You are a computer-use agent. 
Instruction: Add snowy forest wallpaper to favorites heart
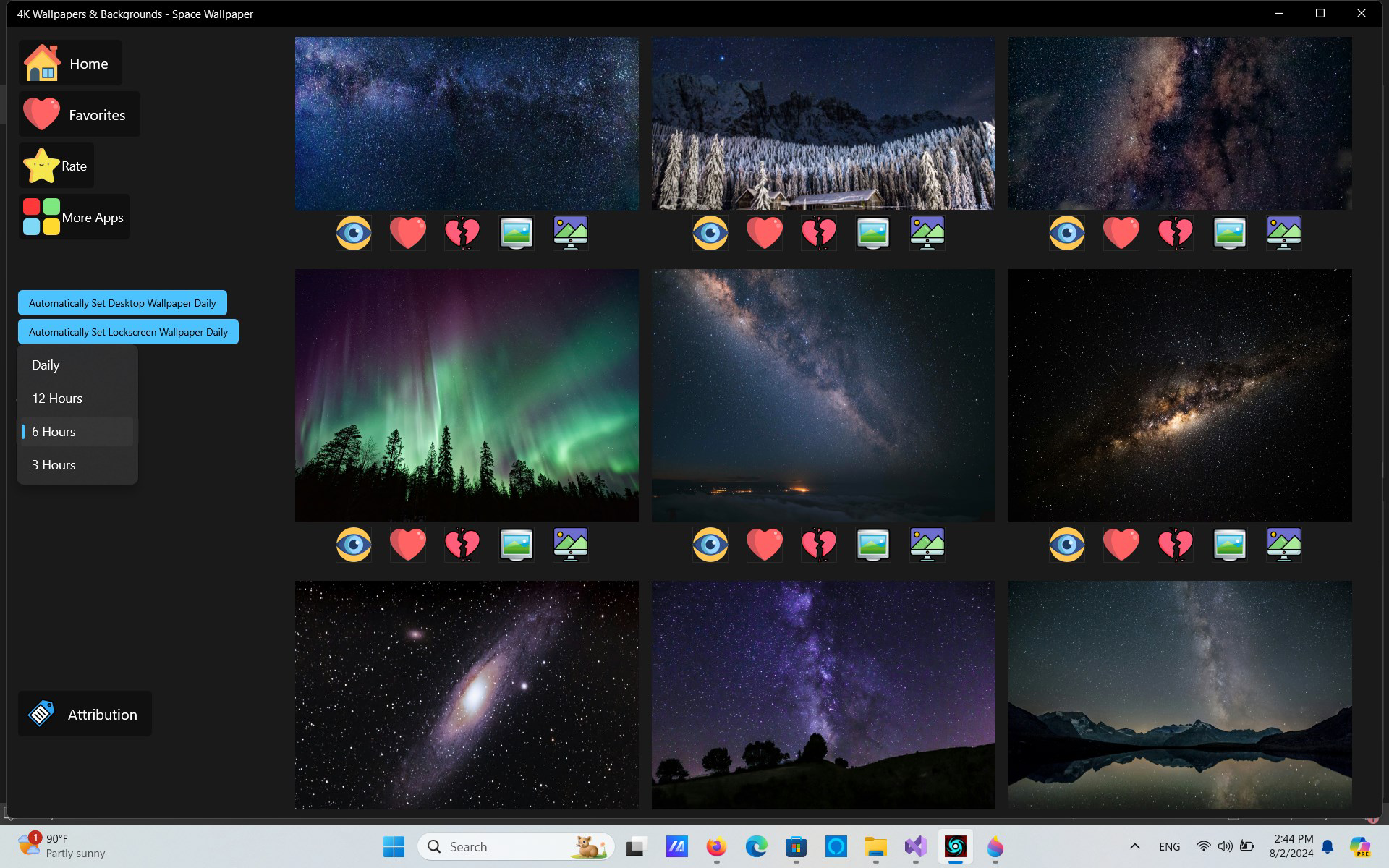765,233
